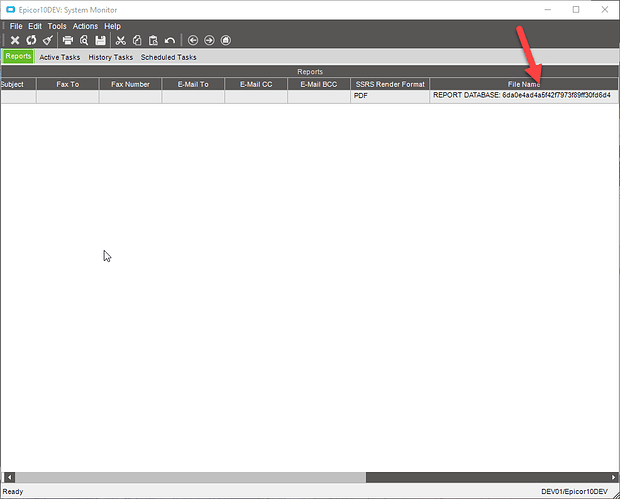
Task: Click the Fax Number column header
Action: (x=130, y=84)
